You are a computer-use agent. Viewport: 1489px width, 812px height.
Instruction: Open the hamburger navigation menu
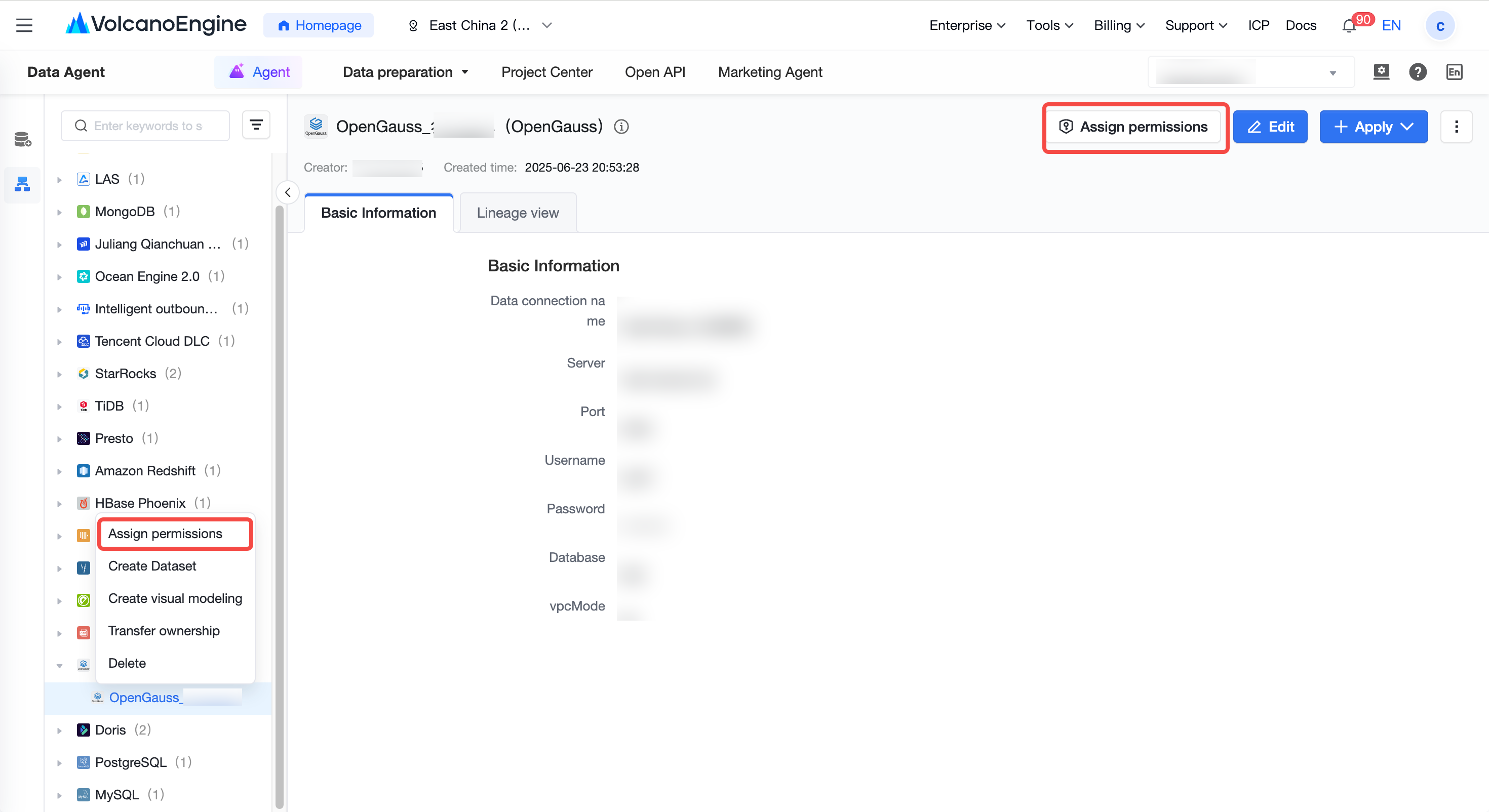pos(24,25)
